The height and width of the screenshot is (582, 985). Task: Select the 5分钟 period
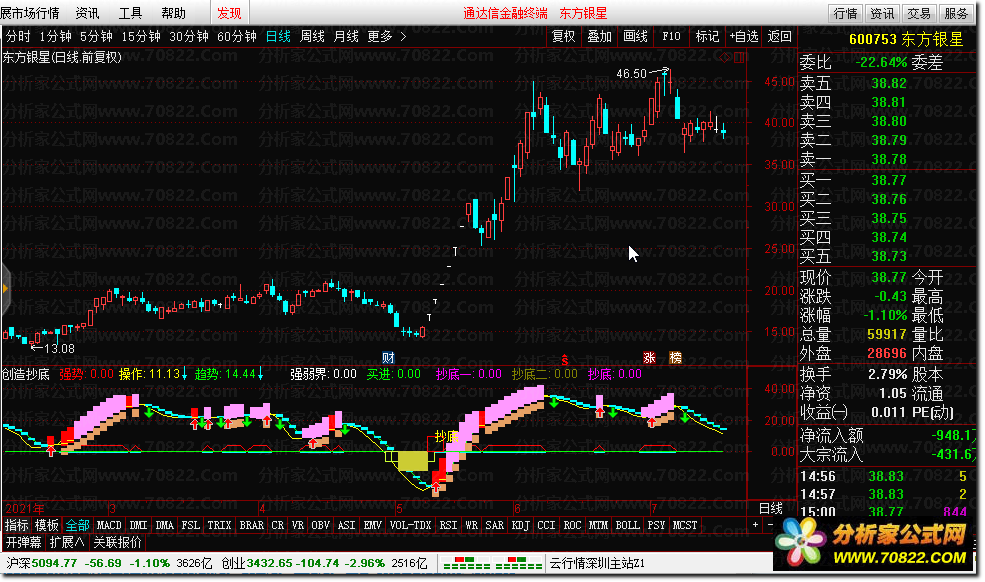tap(96, 36)
